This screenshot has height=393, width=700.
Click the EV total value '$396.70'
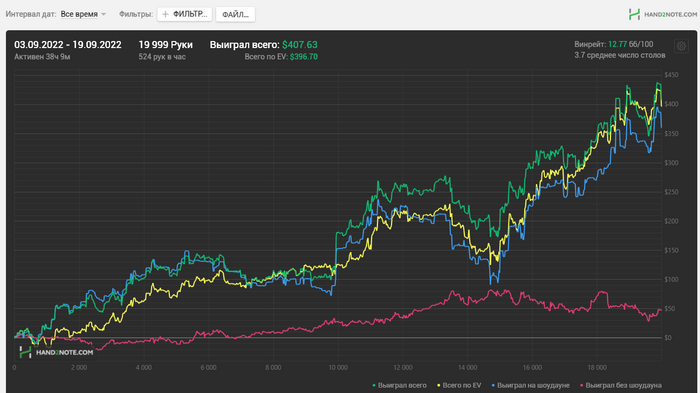click(x=304, y=57)
